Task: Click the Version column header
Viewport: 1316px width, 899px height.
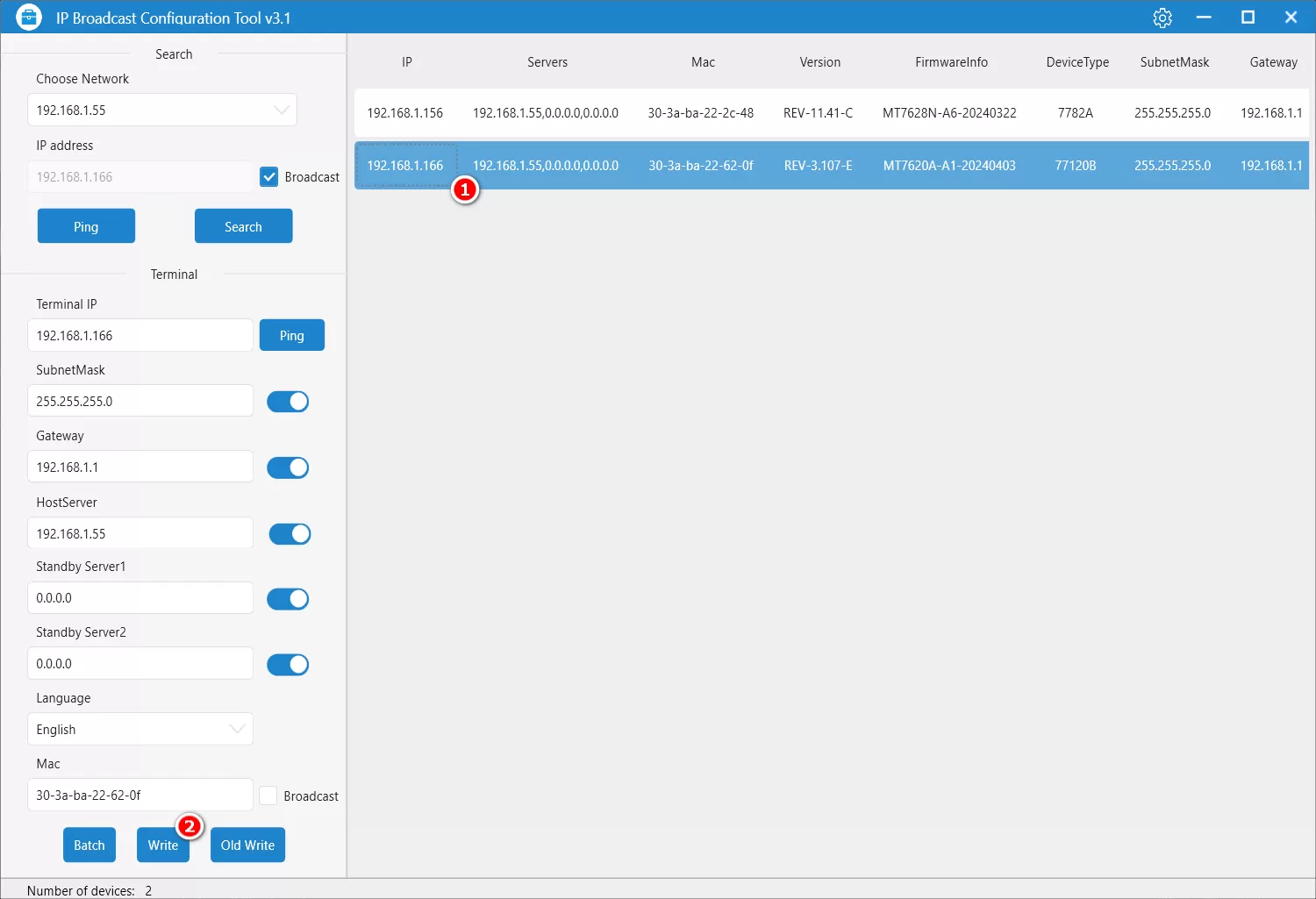Action: tap(819, 62)
